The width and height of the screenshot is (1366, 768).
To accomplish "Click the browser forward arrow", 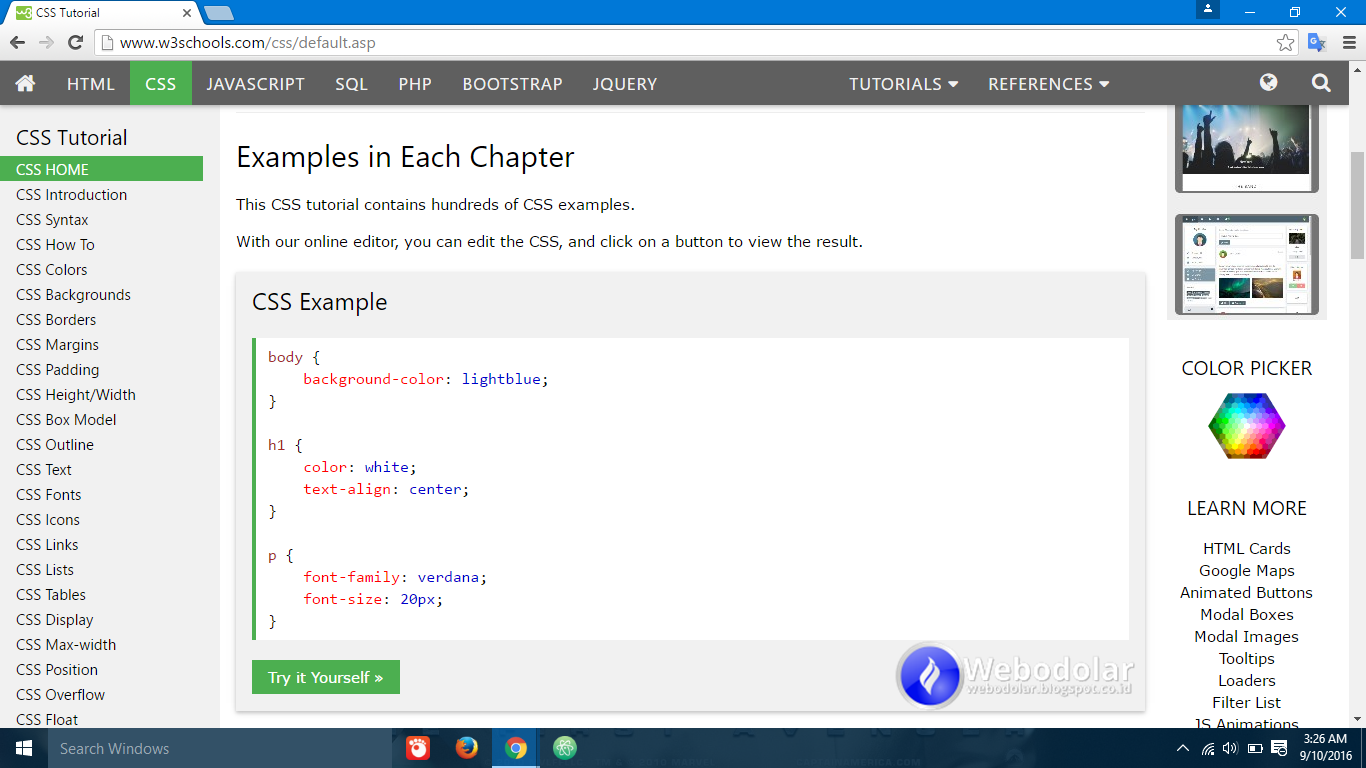I will click(x=46, y=42).
